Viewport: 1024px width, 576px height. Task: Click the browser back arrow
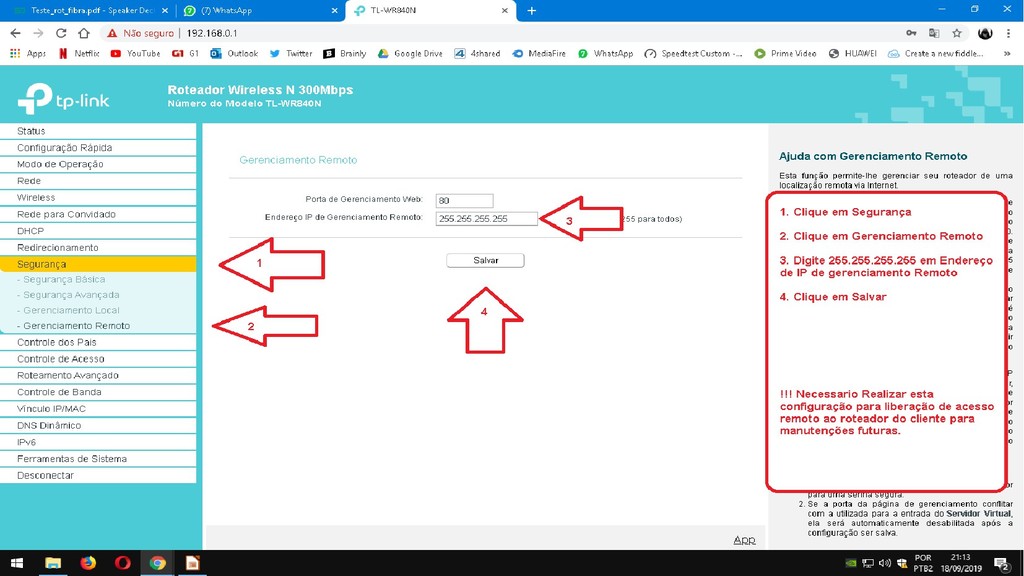(x=15, y=33)
